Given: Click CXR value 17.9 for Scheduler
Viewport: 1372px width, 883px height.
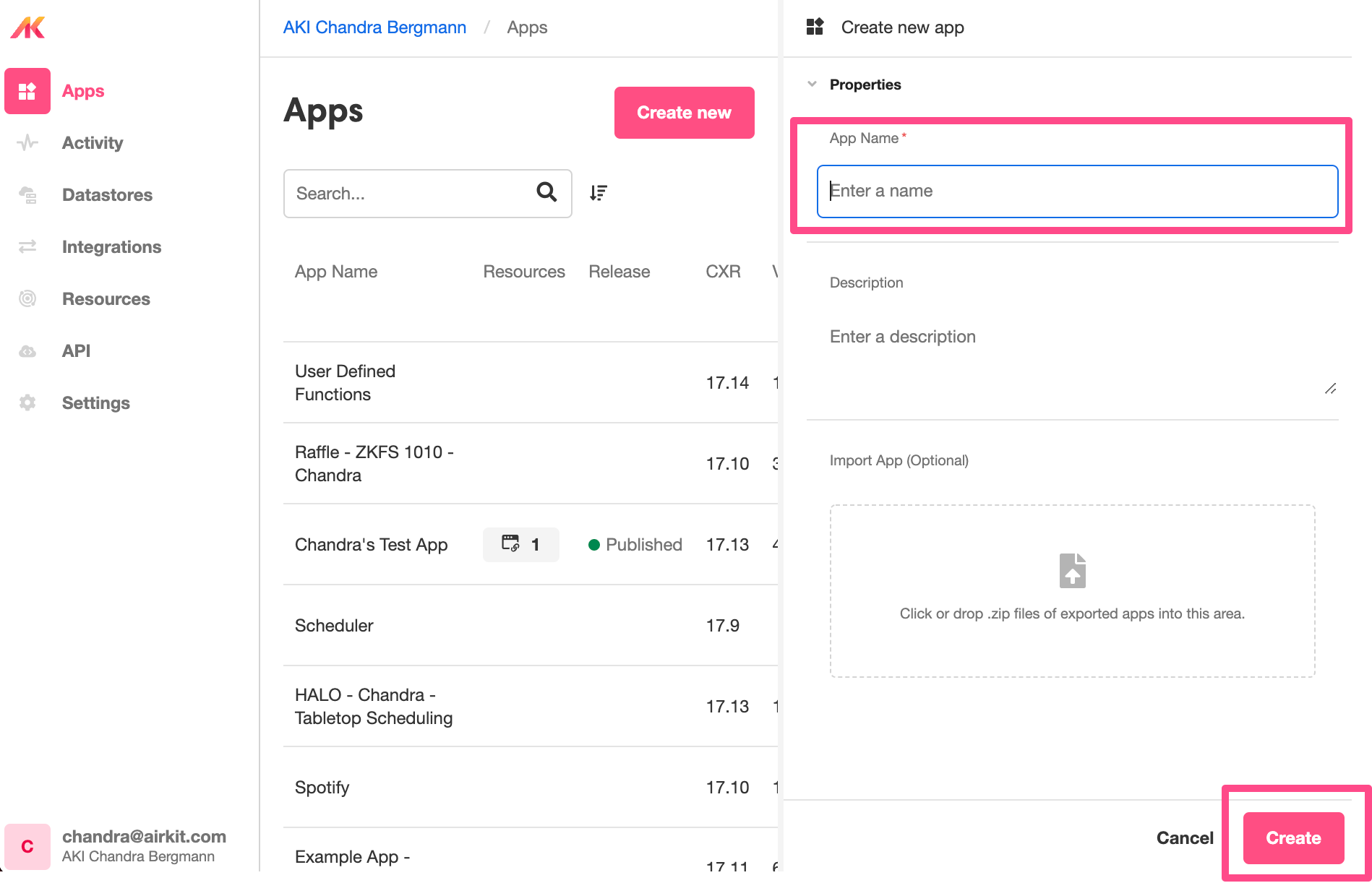Looking at the screenshot, I should point(723,626).
